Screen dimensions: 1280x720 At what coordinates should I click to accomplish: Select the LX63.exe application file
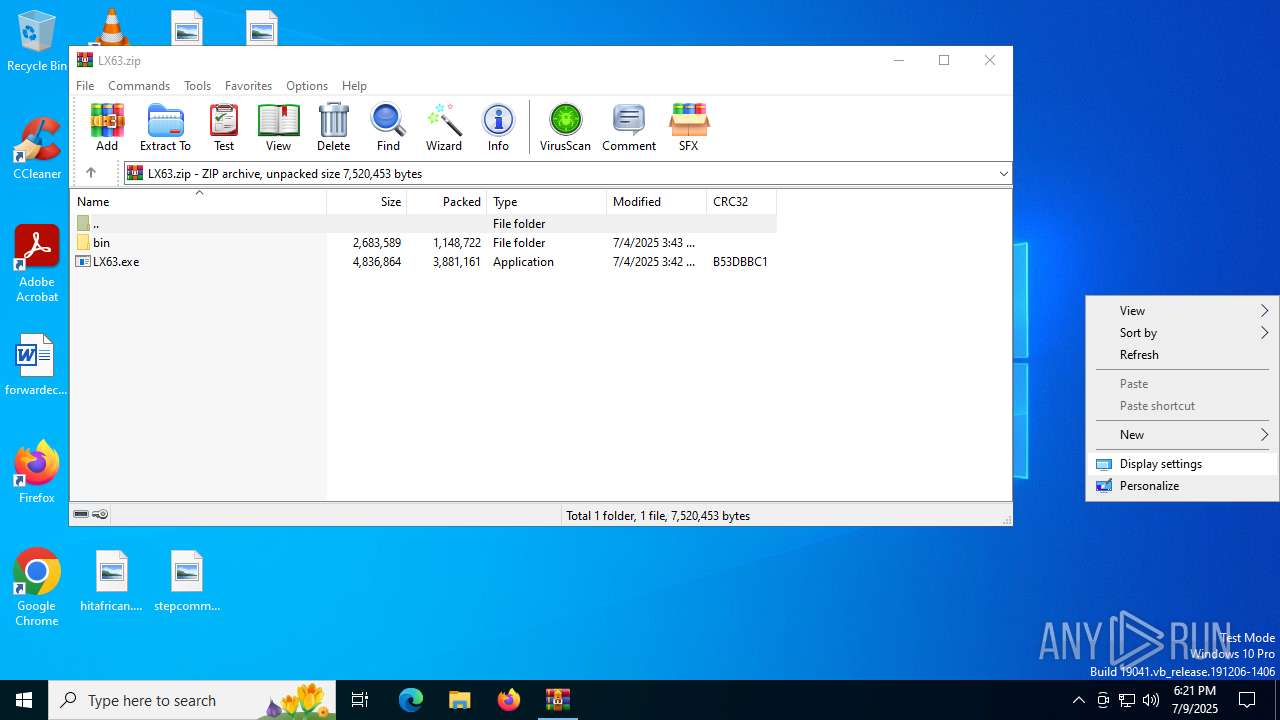(116, 262)
